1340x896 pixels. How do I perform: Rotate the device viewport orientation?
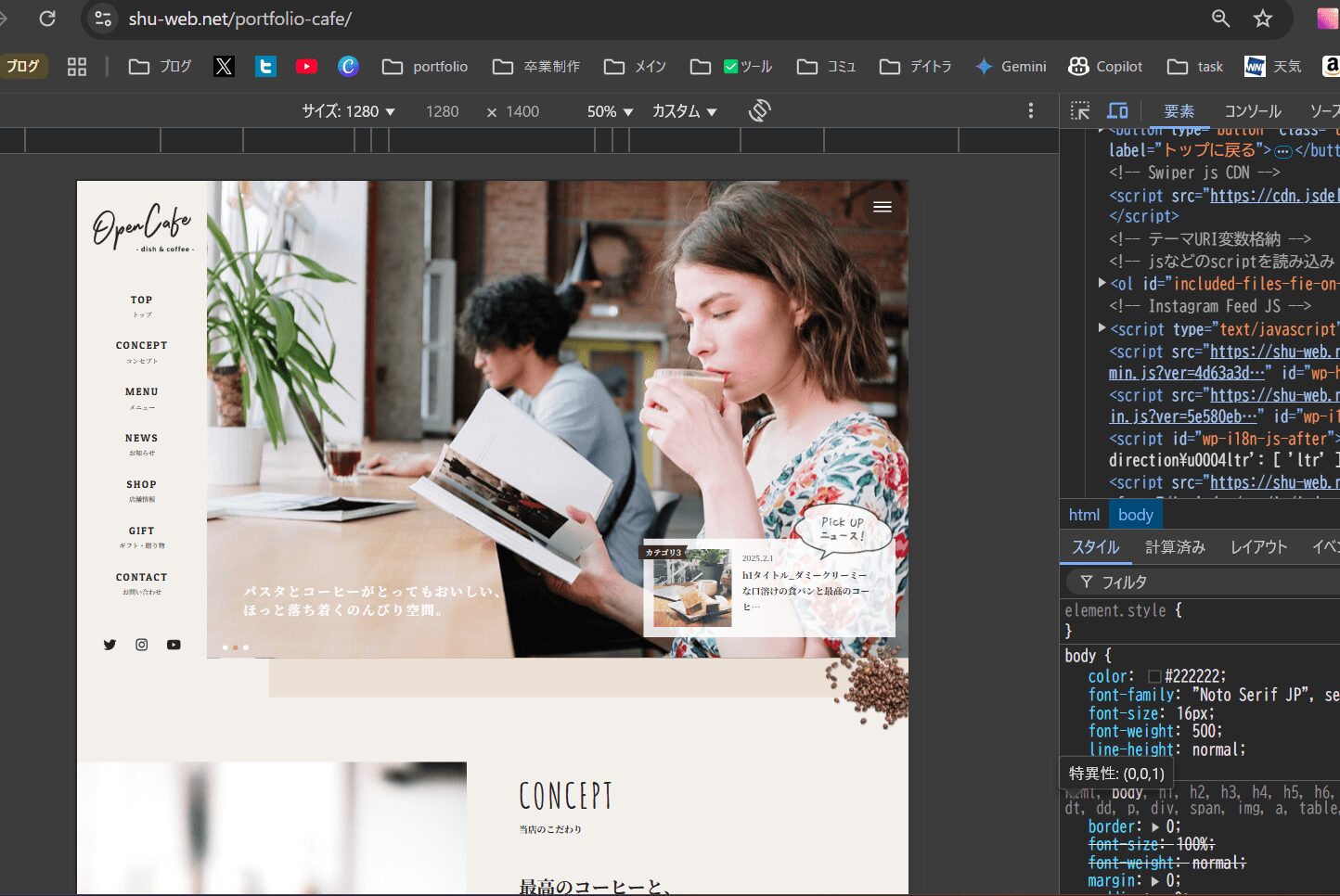click(x=760, y=110)
